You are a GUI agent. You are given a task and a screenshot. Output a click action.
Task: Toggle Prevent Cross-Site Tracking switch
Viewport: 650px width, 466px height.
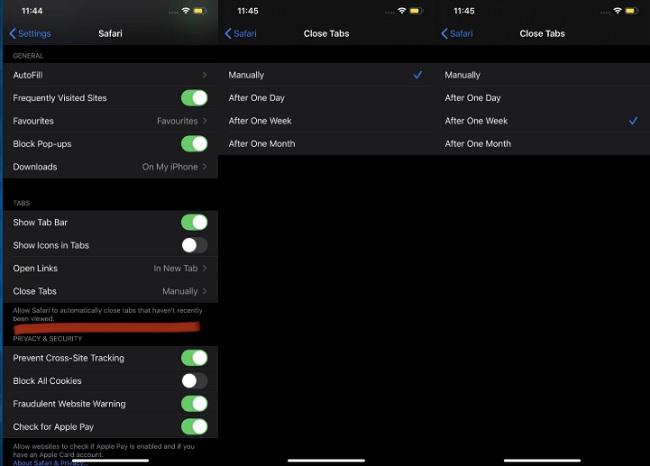[194, 358]
